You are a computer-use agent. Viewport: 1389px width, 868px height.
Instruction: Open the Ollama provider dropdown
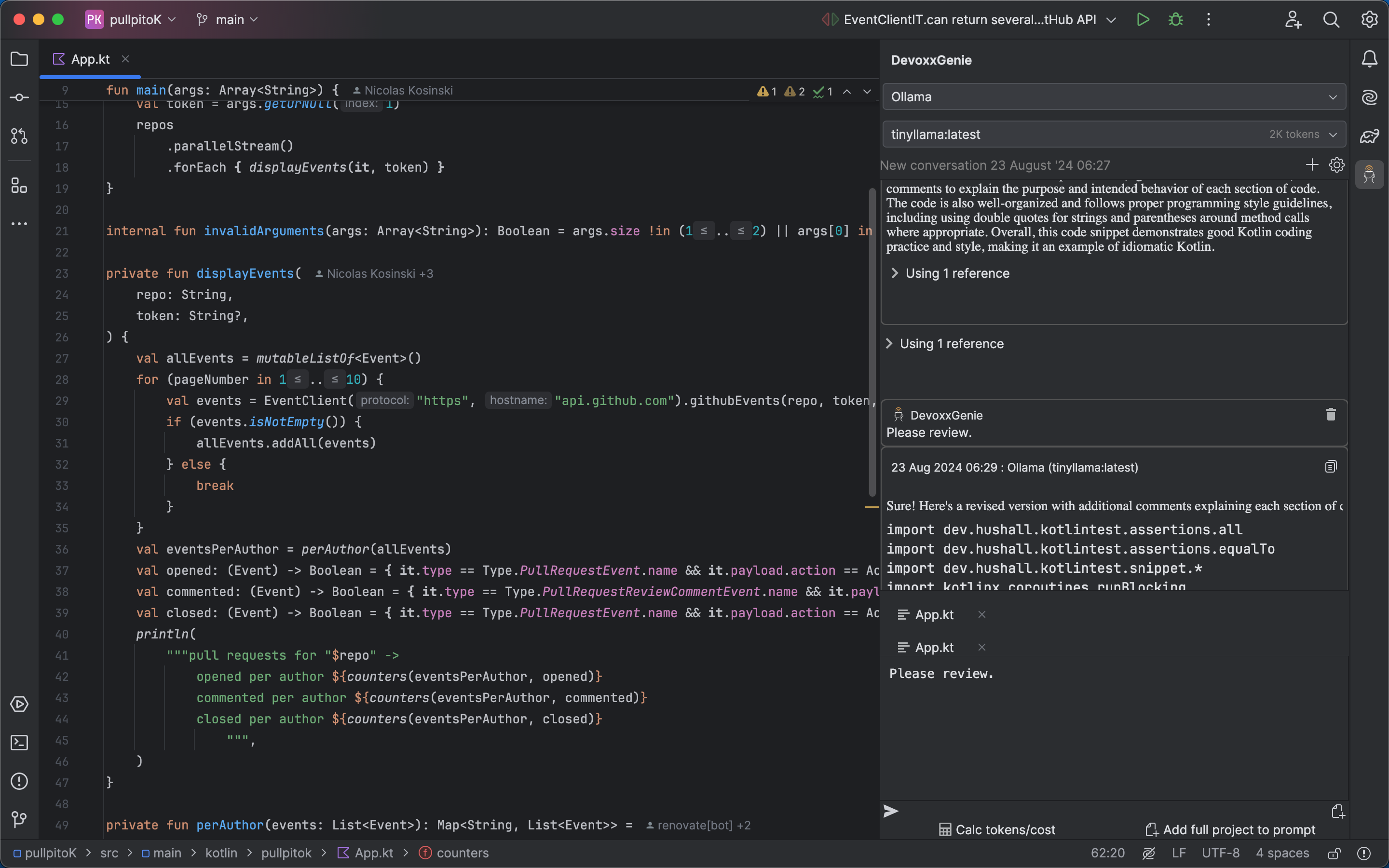click(x=1114, y=97)
